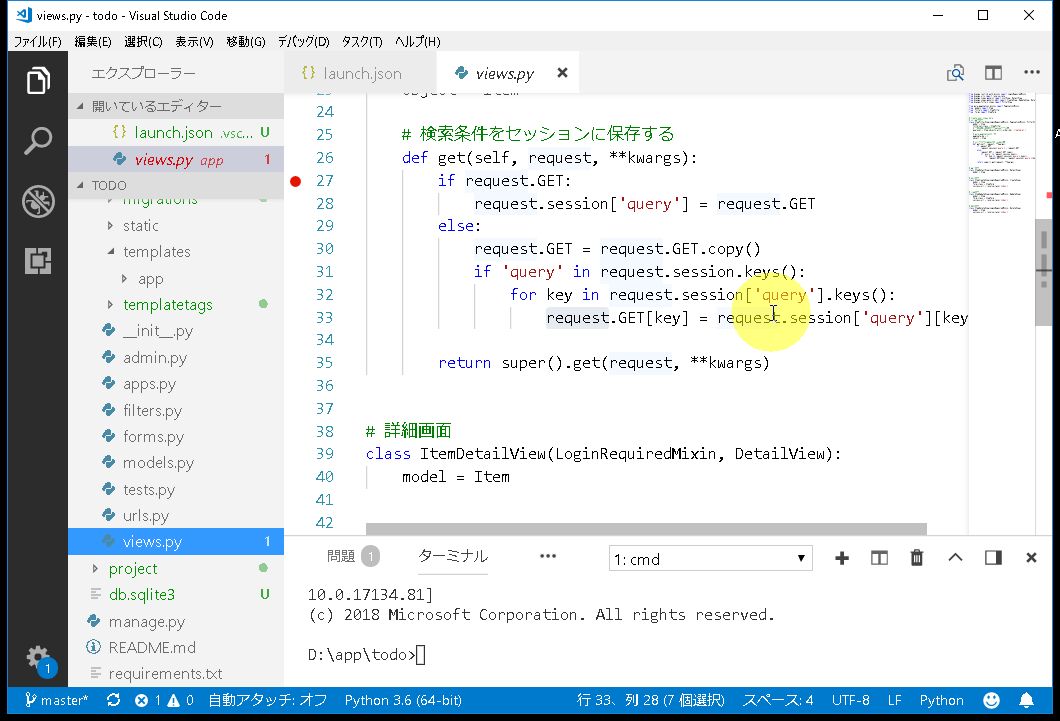
Task: Open the terminal selector dropdown '1: cmd'
Action: tap(710, 559)
